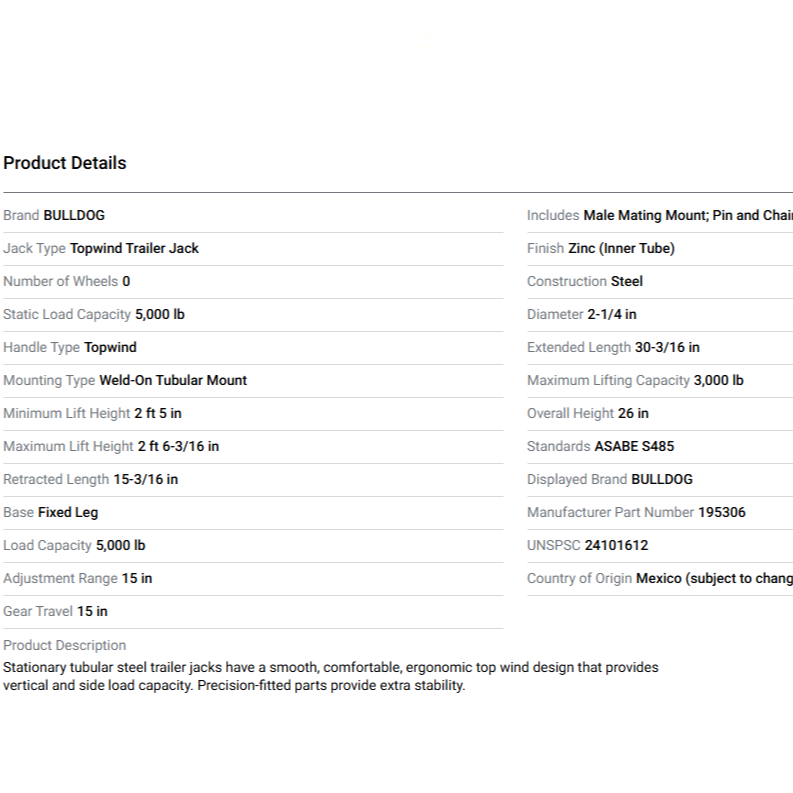Click the Maximum Lifting Capacity 3,000 lb row
This screenshot has width=793, height=793.
pos(635,380)
